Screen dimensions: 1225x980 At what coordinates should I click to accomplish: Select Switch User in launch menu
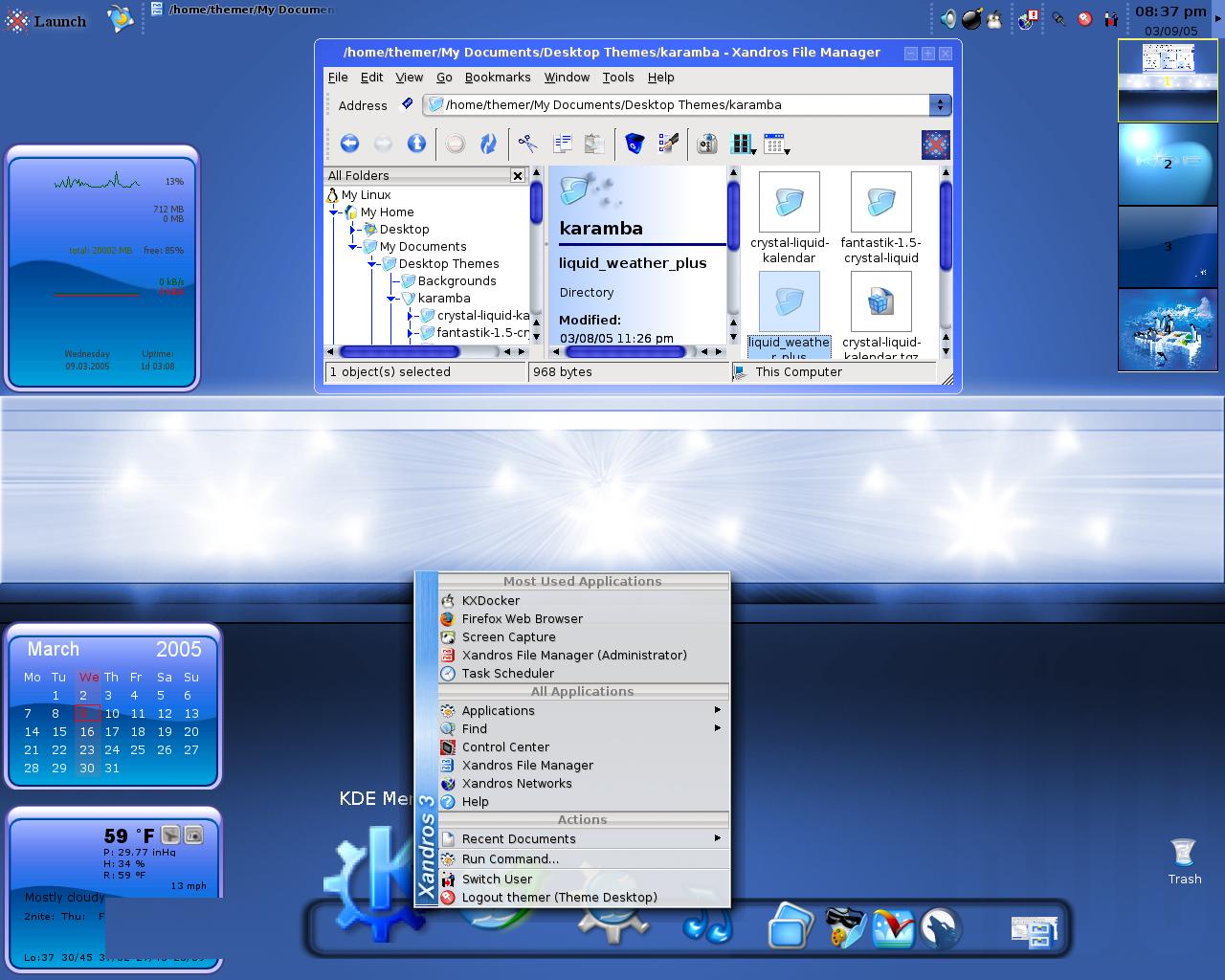583,879
